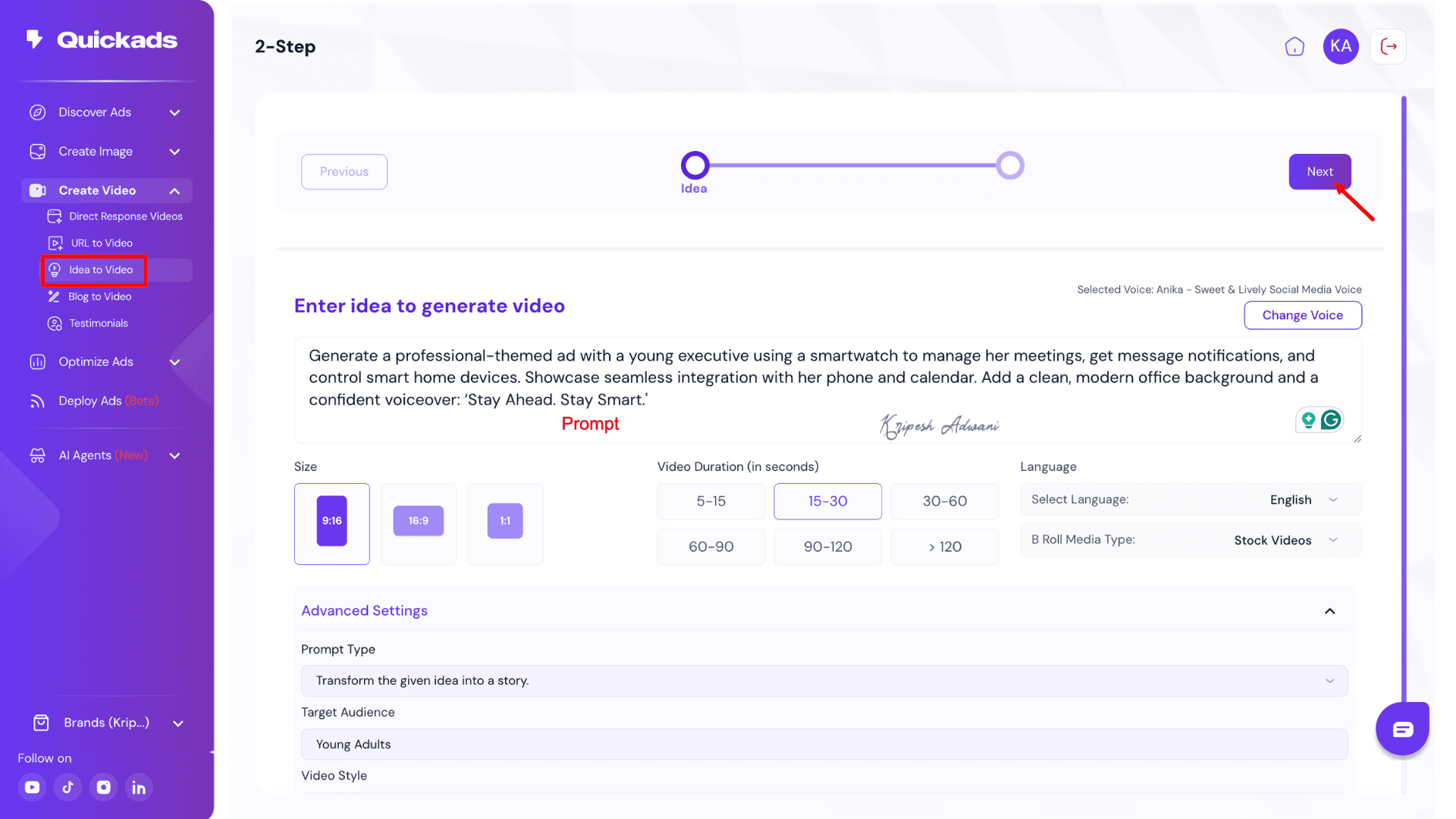Open the YouTube social link
The height and width of the screenshot is (819, 1456).
(32, 787)
